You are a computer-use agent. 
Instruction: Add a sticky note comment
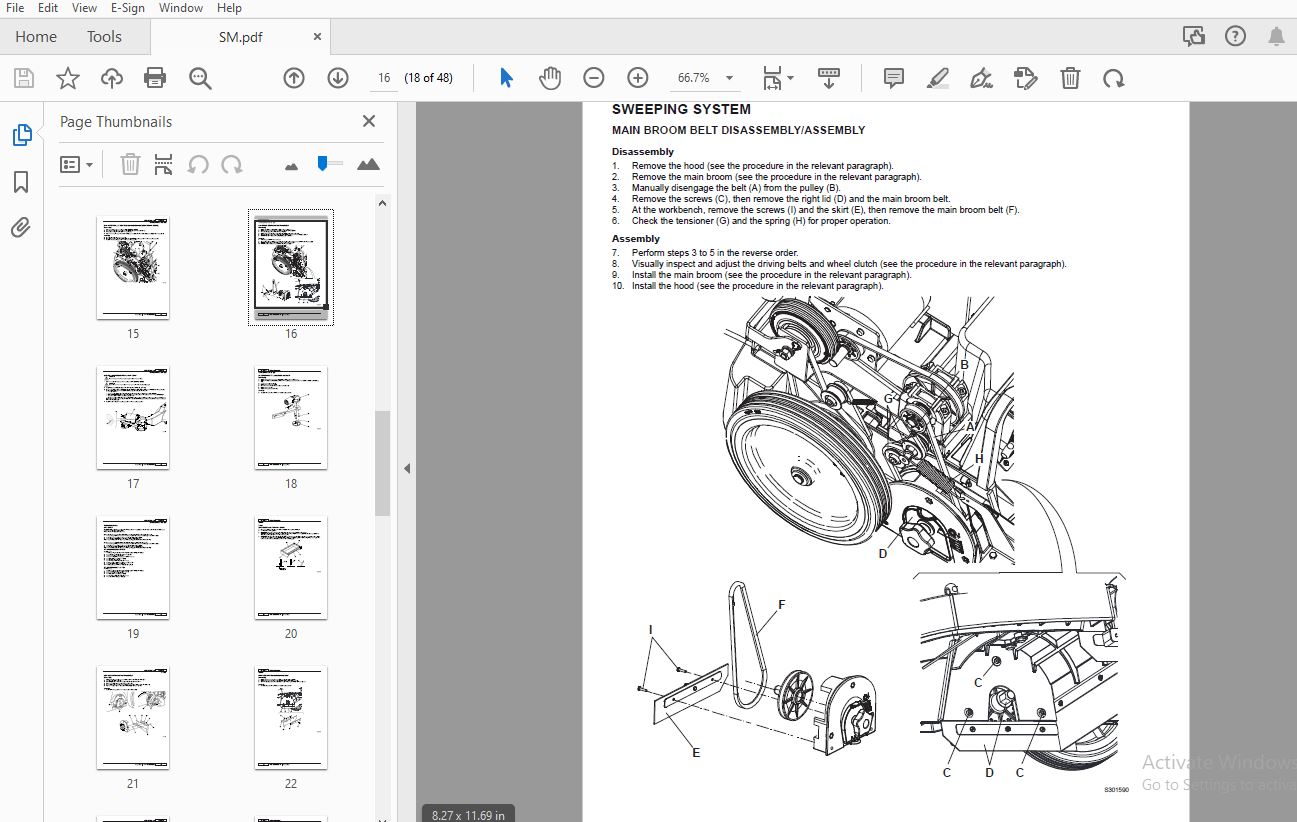click(894, 78)
